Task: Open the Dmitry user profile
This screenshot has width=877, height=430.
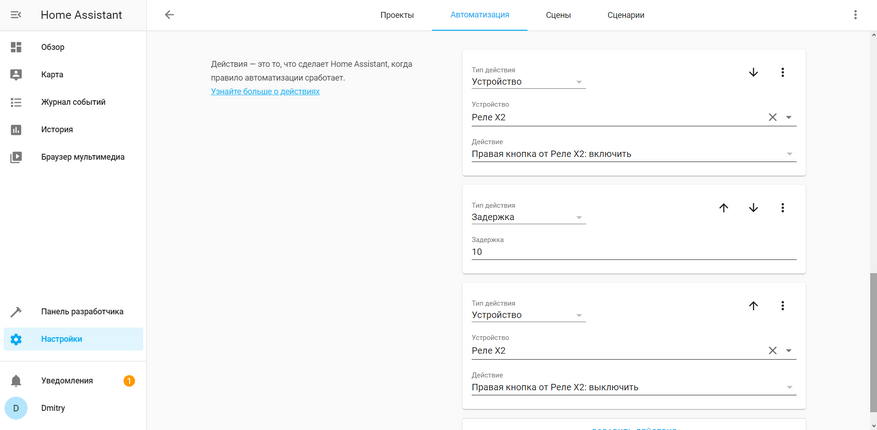Action: click(x=73, y=408)
